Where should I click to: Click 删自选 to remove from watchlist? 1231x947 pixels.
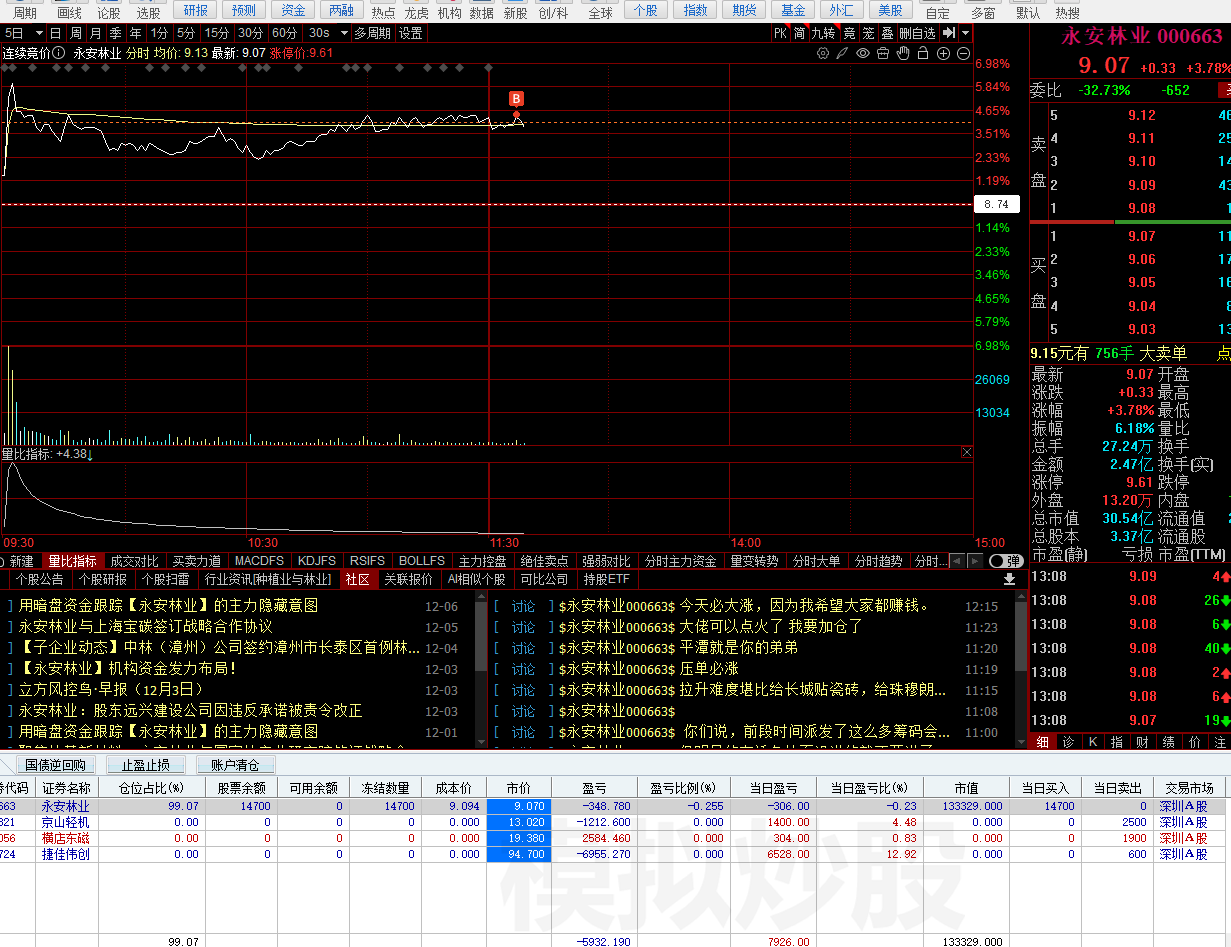tap(918, 33)
